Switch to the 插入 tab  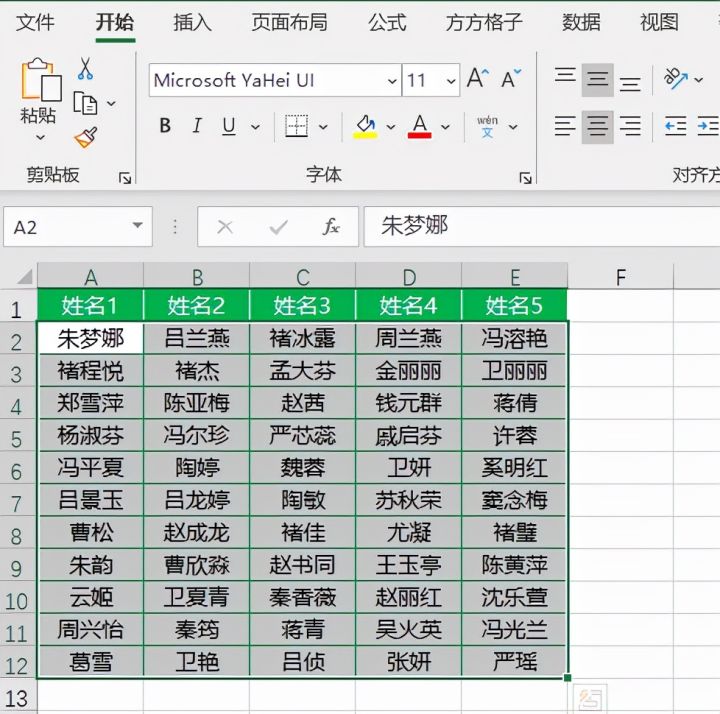coord(192,22)
